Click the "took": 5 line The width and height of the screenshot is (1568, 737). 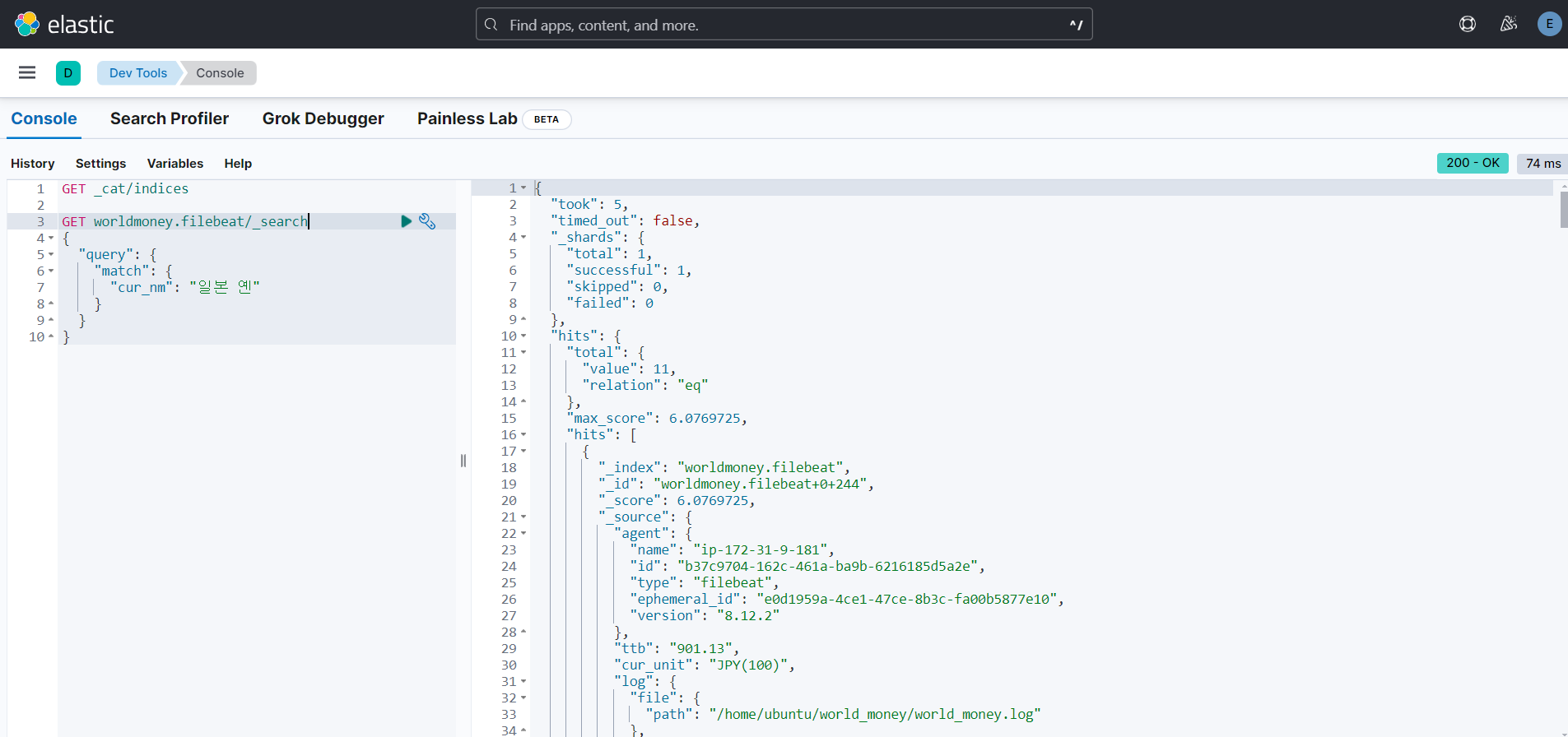click(589, 204)
